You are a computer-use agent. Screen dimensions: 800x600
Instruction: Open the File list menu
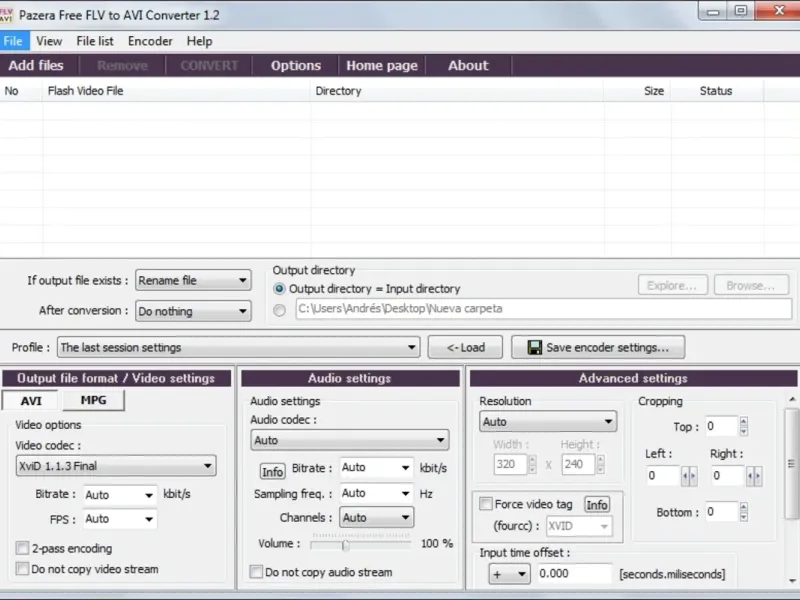[95, 41]
